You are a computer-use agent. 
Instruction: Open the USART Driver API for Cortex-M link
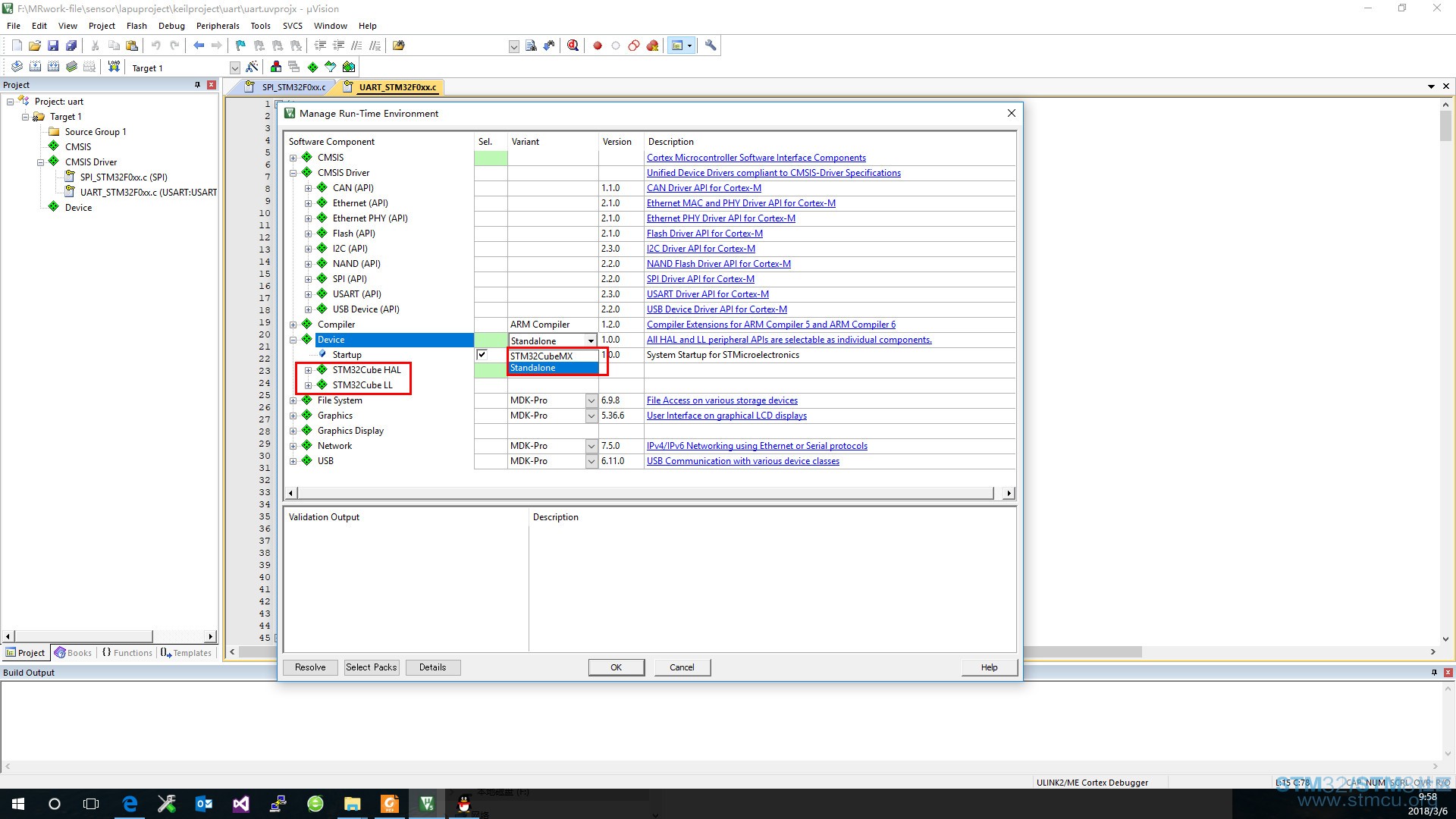click(708, 294)
